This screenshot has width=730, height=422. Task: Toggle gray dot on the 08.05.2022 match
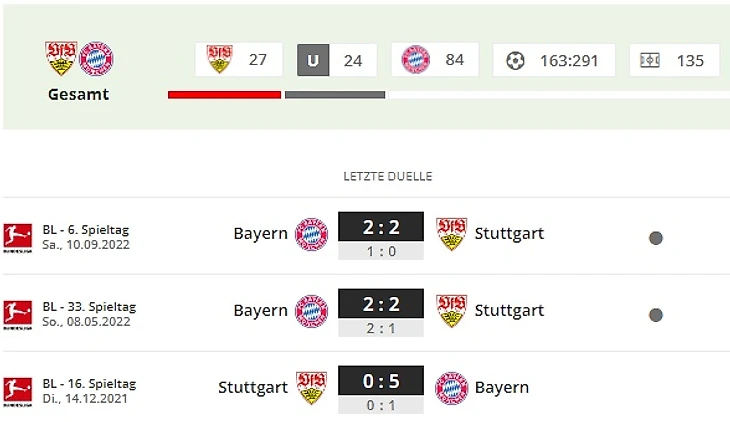point(656,315)
